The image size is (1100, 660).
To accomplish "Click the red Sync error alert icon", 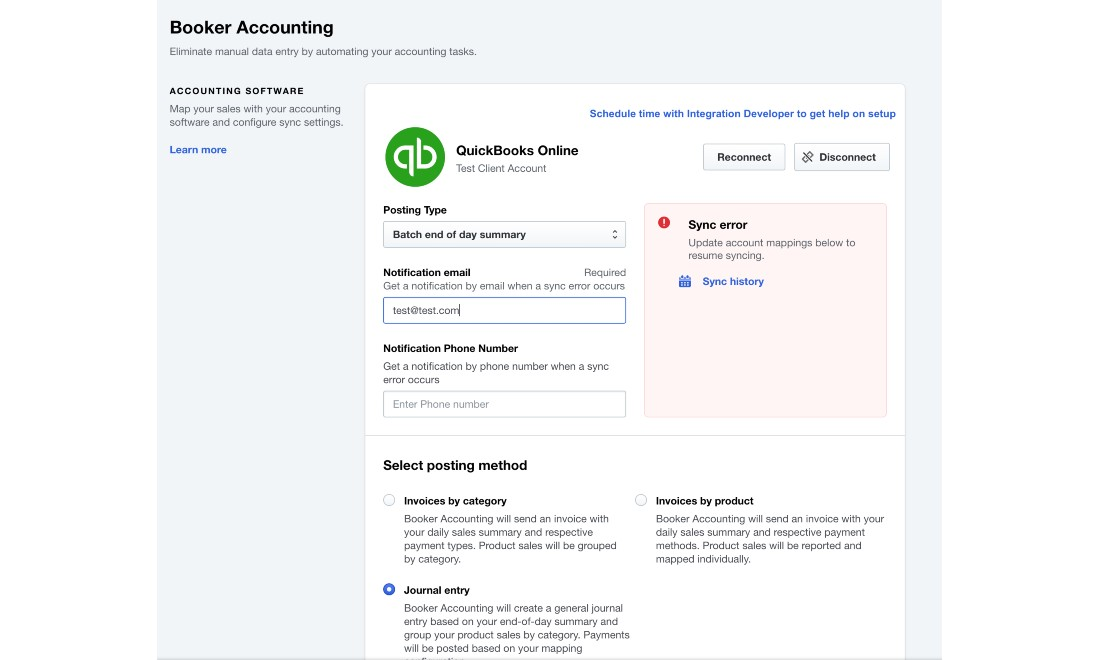I will coord(664,223).
